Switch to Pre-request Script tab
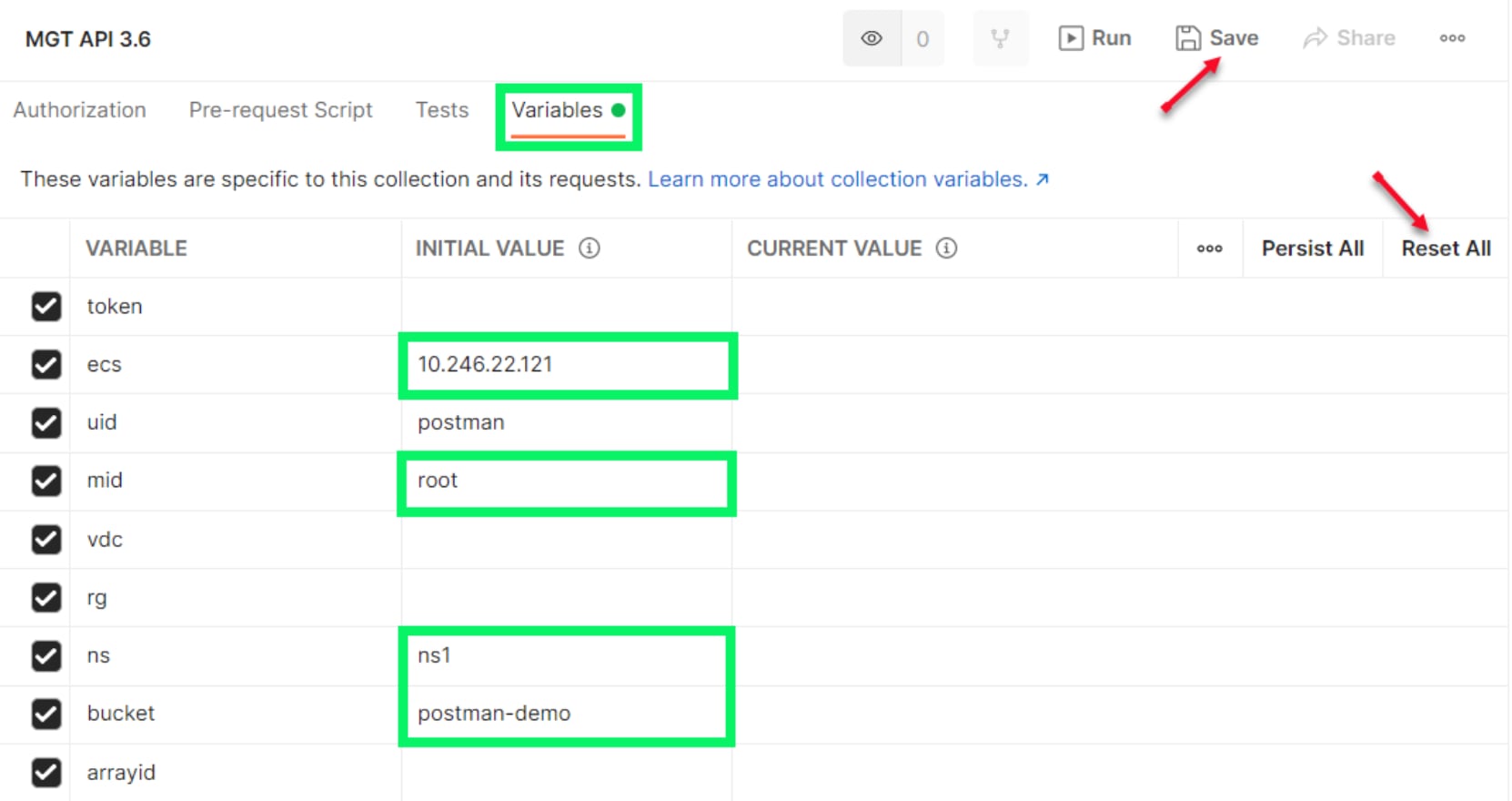The height and width of the screenshot is (801, 1512). click(280, 110)
